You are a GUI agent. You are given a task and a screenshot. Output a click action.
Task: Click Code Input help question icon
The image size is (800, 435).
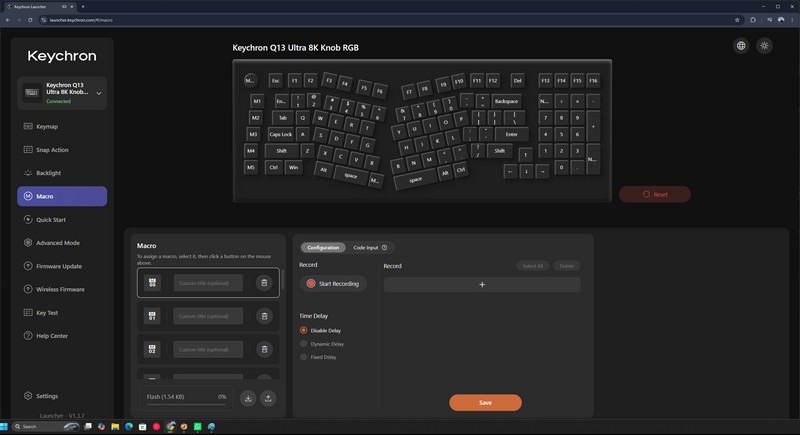tap(385, 247)
